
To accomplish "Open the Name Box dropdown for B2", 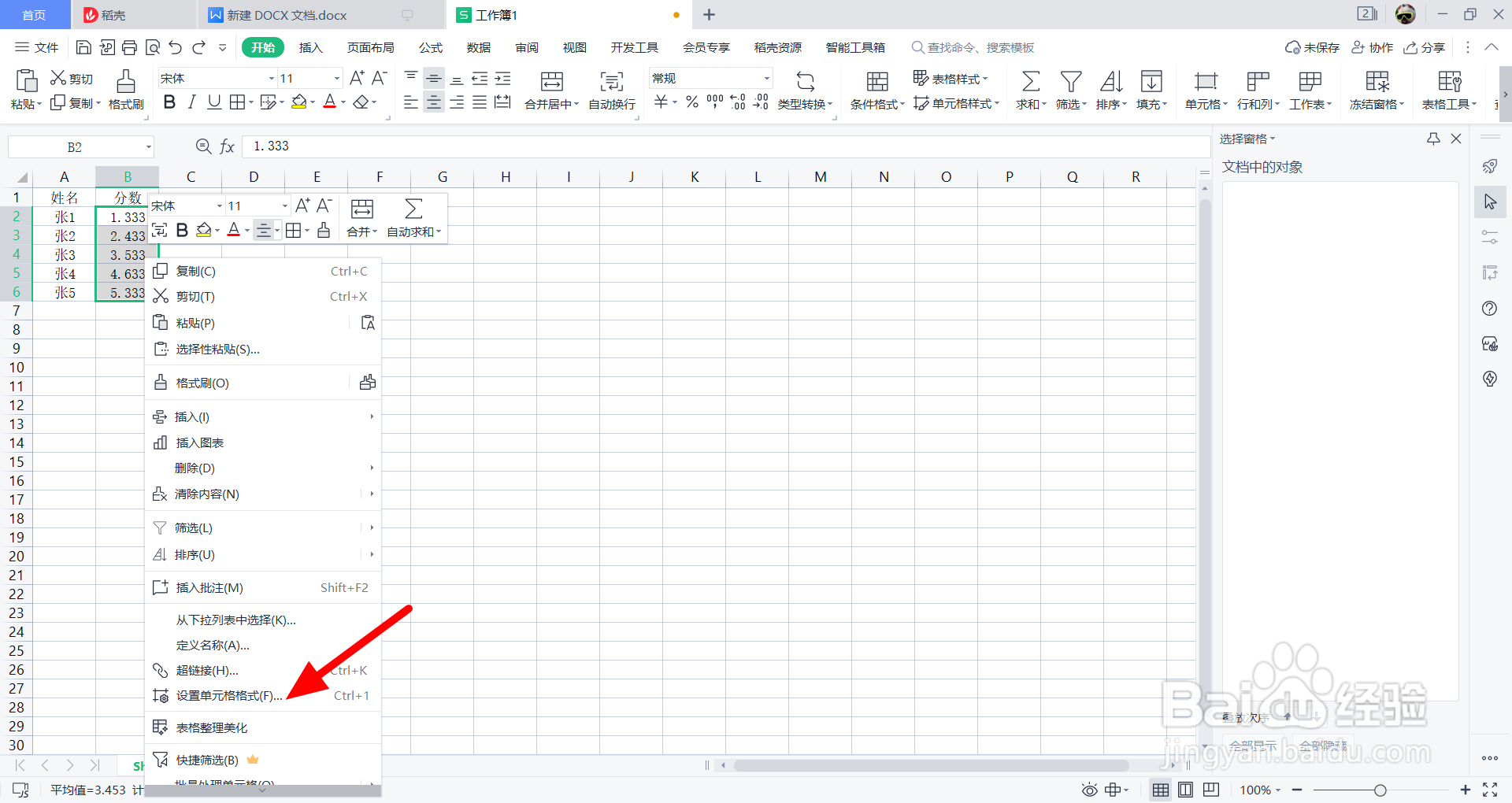I will tap(148, 147).
